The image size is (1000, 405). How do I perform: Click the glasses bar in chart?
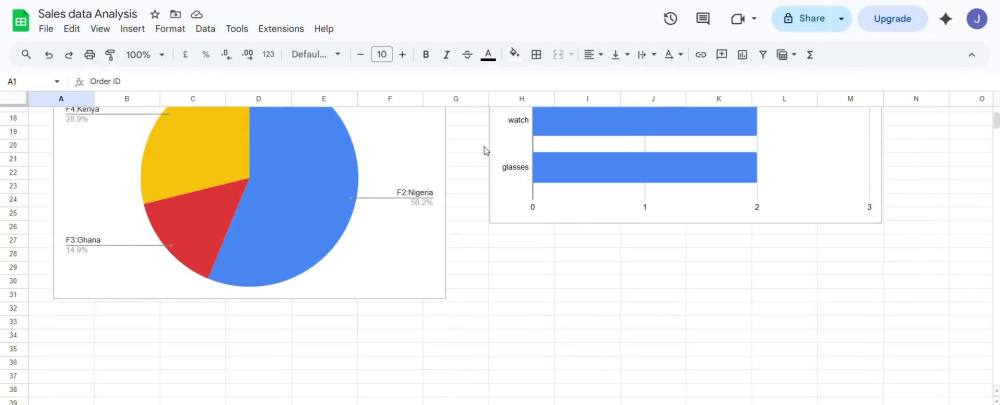click(645, 167)
